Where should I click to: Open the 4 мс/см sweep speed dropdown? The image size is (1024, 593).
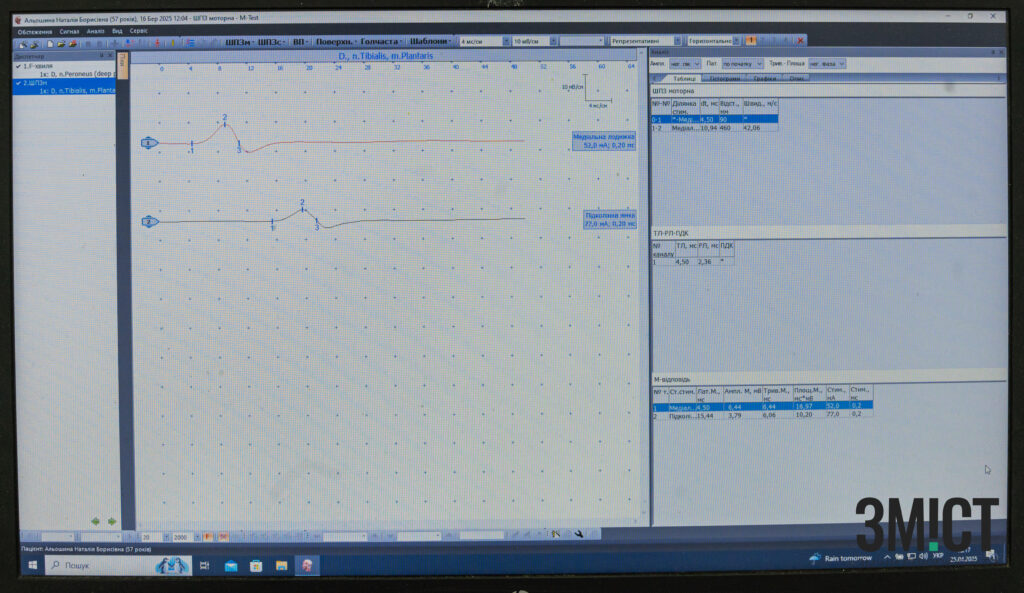point(504,41)
